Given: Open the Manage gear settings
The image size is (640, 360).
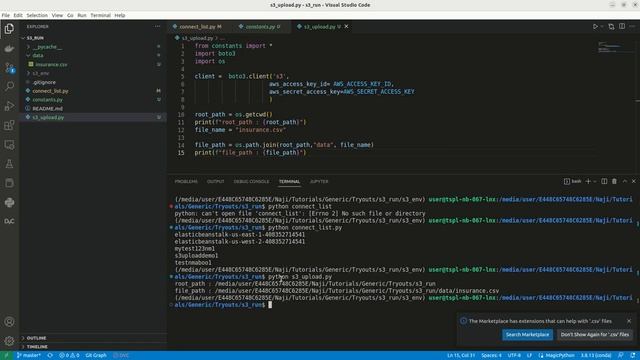Looking at the screenshot, I should pos(9,340).
